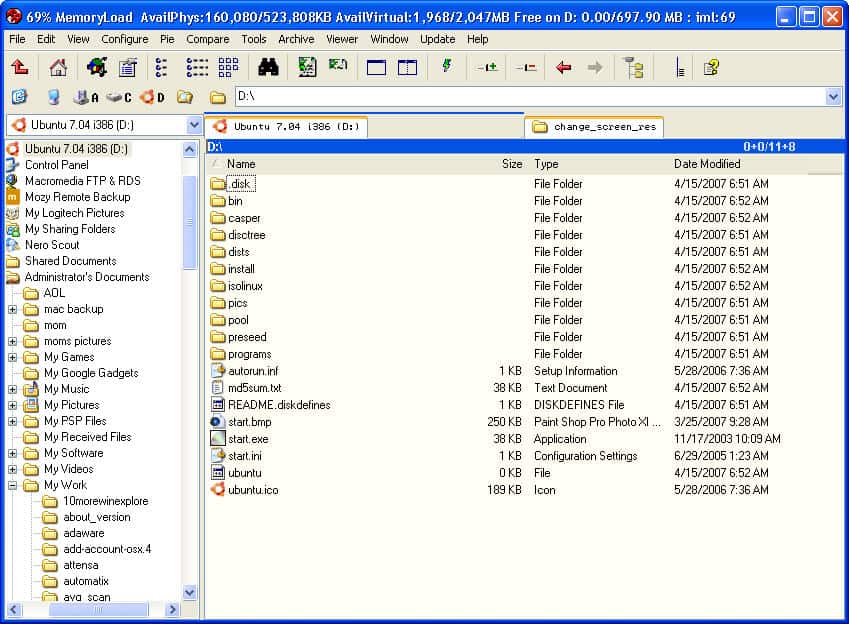Select the start.exe file

[x=248, y=439]
